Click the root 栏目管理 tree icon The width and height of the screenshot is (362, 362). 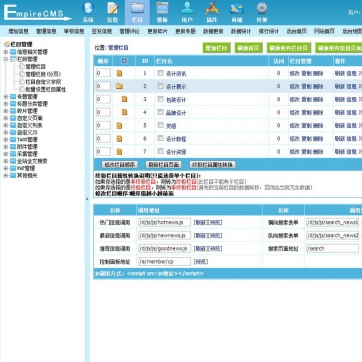point(6,44)
